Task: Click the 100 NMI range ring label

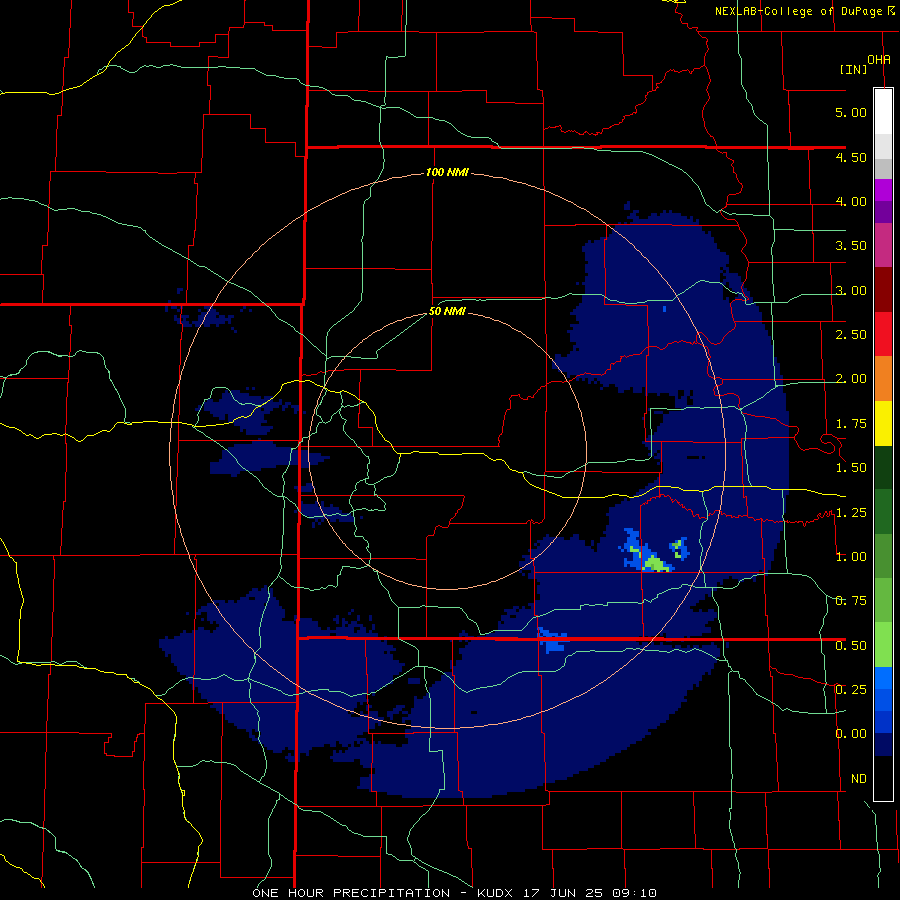Action: [447, 172]
